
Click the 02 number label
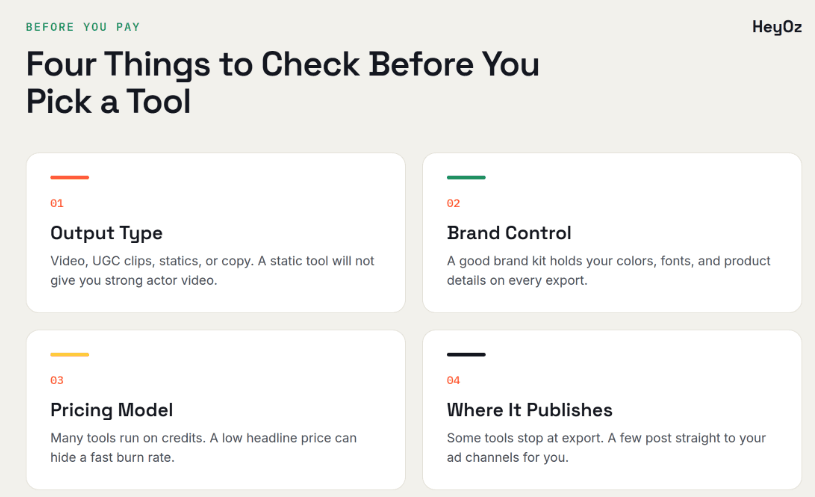[x=453, y=203]
